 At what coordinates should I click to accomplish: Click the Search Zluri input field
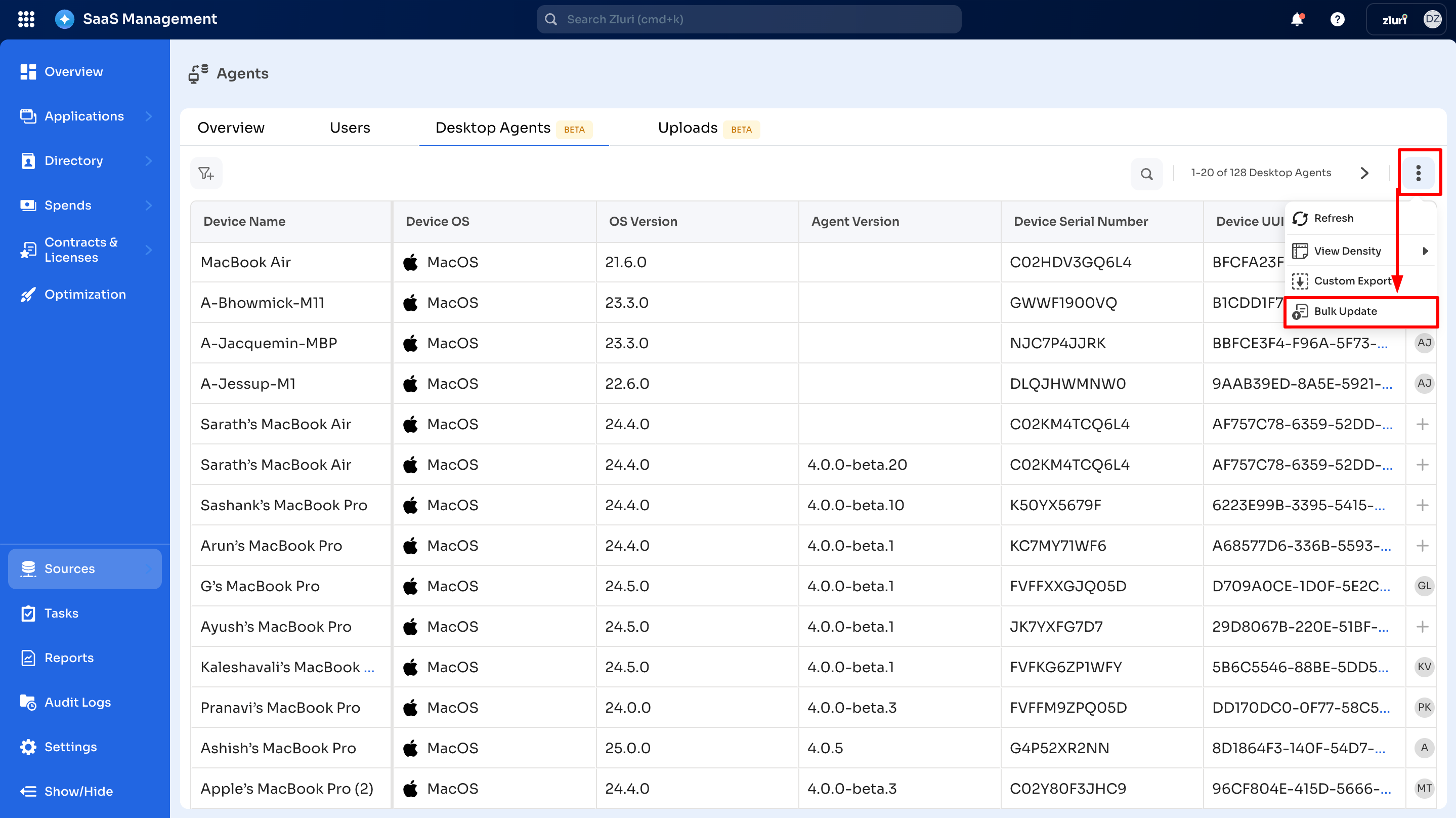point(748,19)
